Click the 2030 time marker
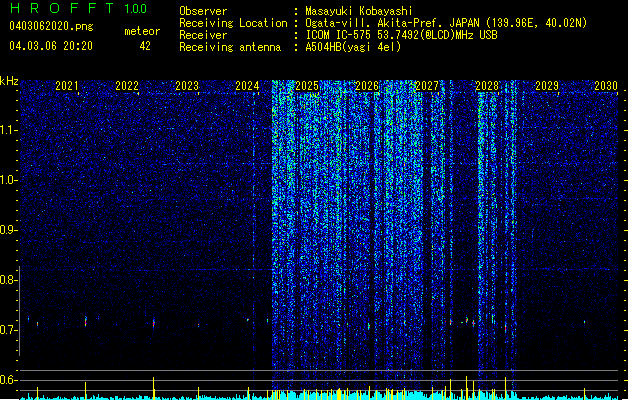 pos(606,86)
